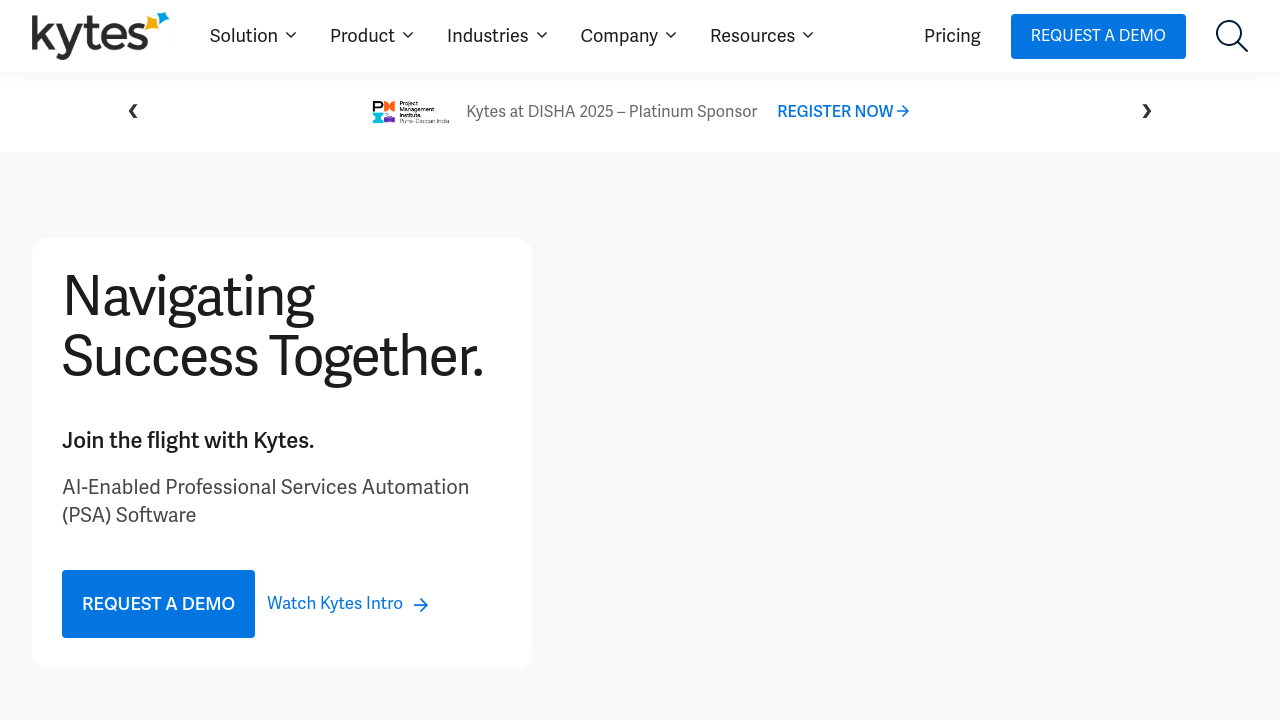Follow the Register Now link
The width and height of the screenshot is (1280, 720).
click(835, 111)
